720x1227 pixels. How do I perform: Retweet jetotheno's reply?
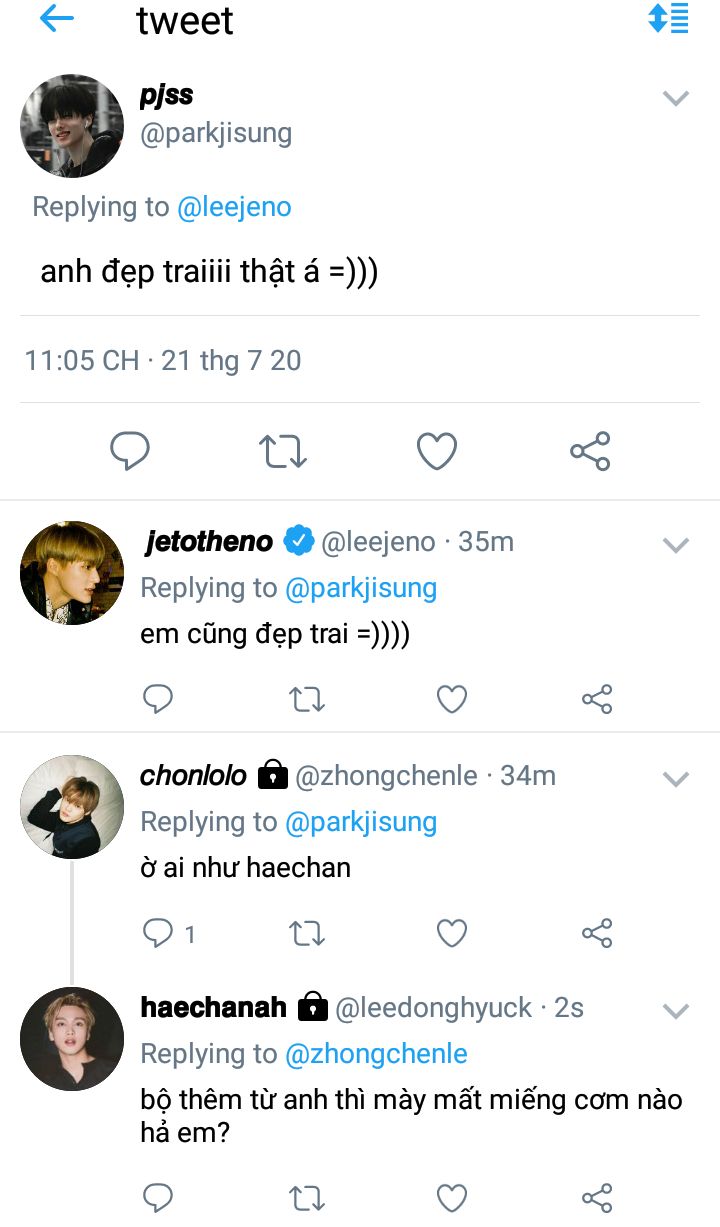click(x=306, y=699)
